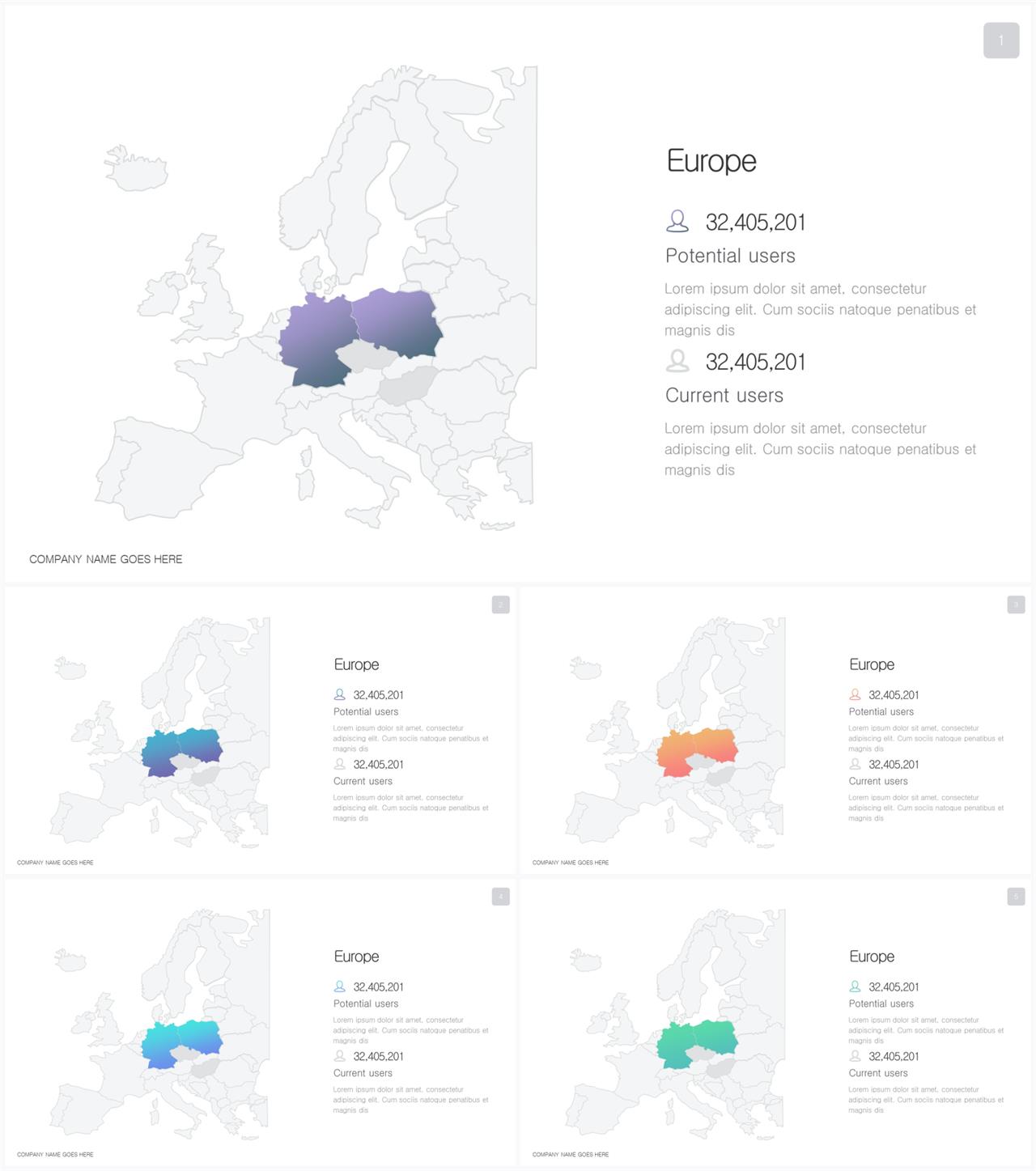Click the Current users heading on slide 1
1036x1171 pixels.
724,396
